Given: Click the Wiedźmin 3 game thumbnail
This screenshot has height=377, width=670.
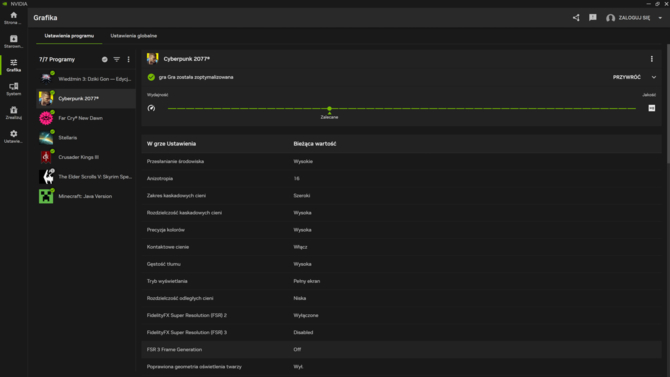Looking at the screenshot, I should pos(46,79).
